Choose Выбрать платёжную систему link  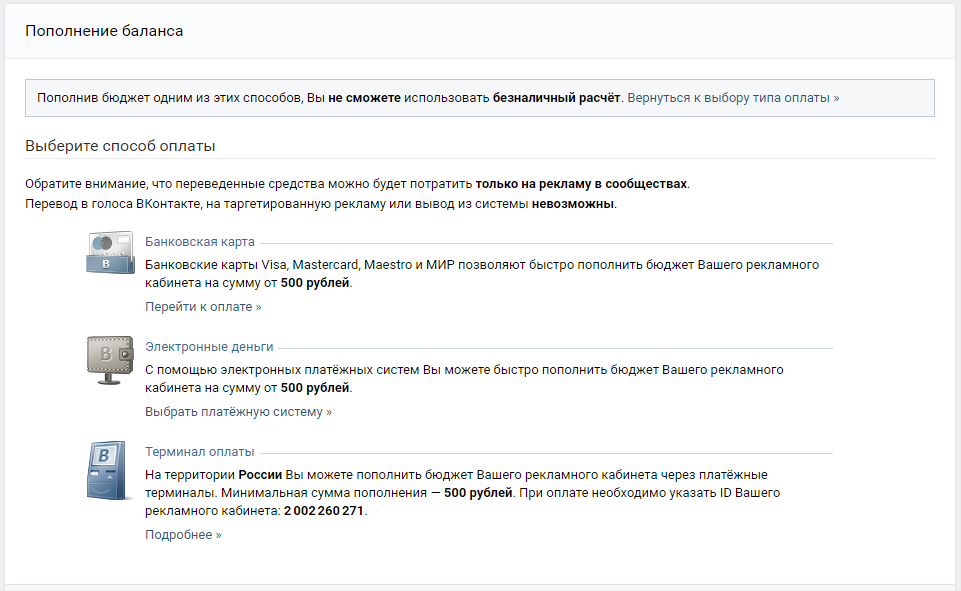(x=238, y=412)
